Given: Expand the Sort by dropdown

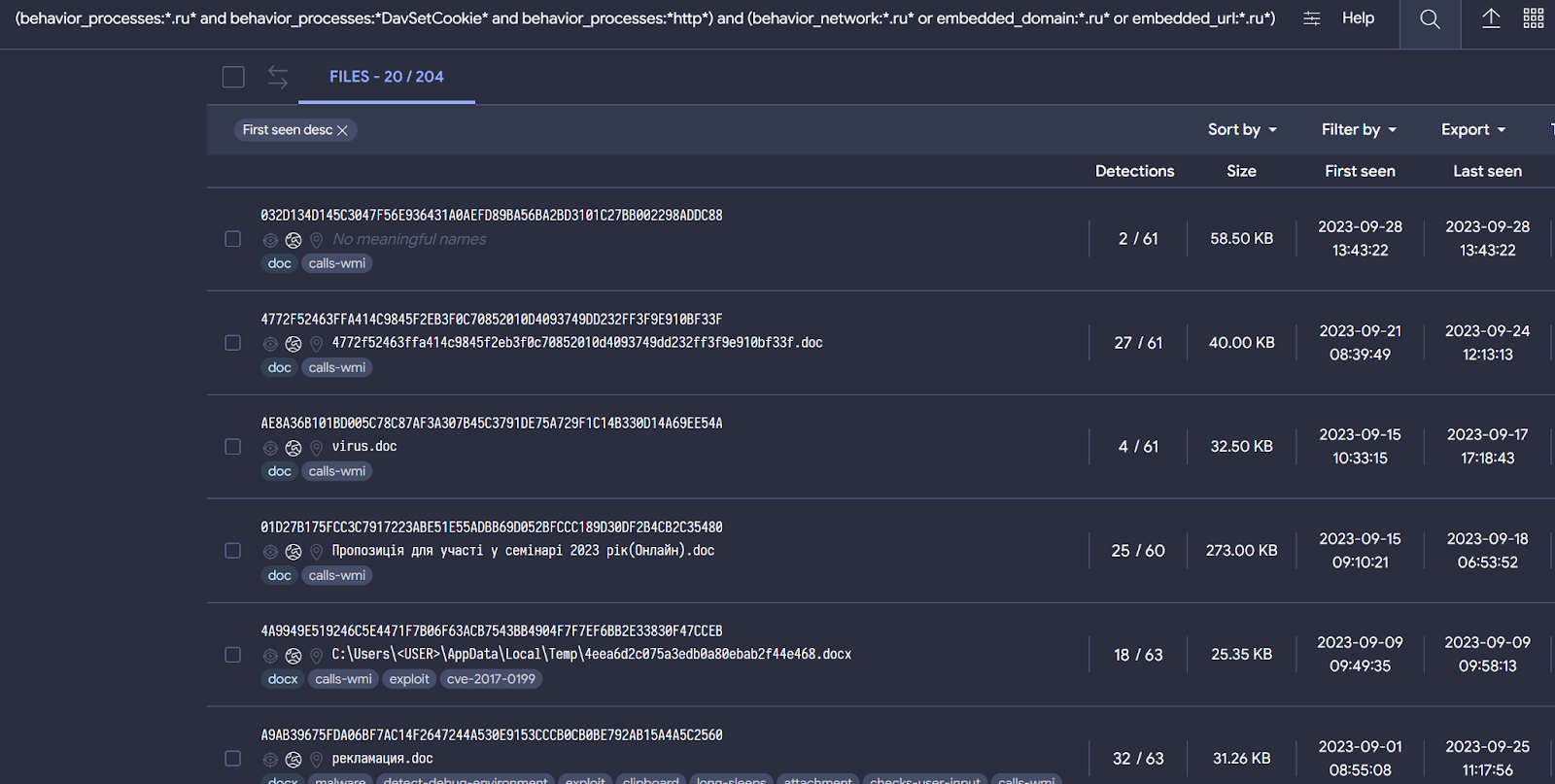Looking at the screenshot, I should pyautogui.click(x=1241, y=129).
